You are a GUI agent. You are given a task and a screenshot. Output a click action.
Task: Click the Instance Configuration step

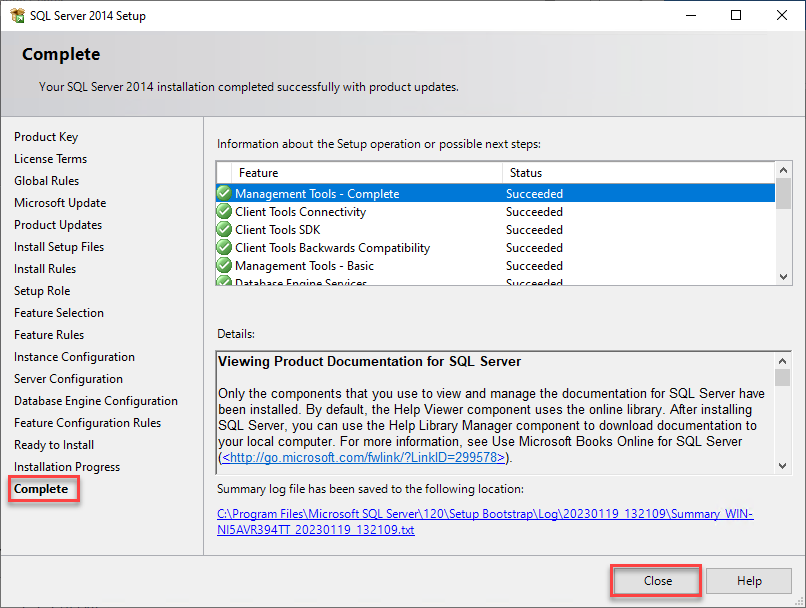coord(74,357)
